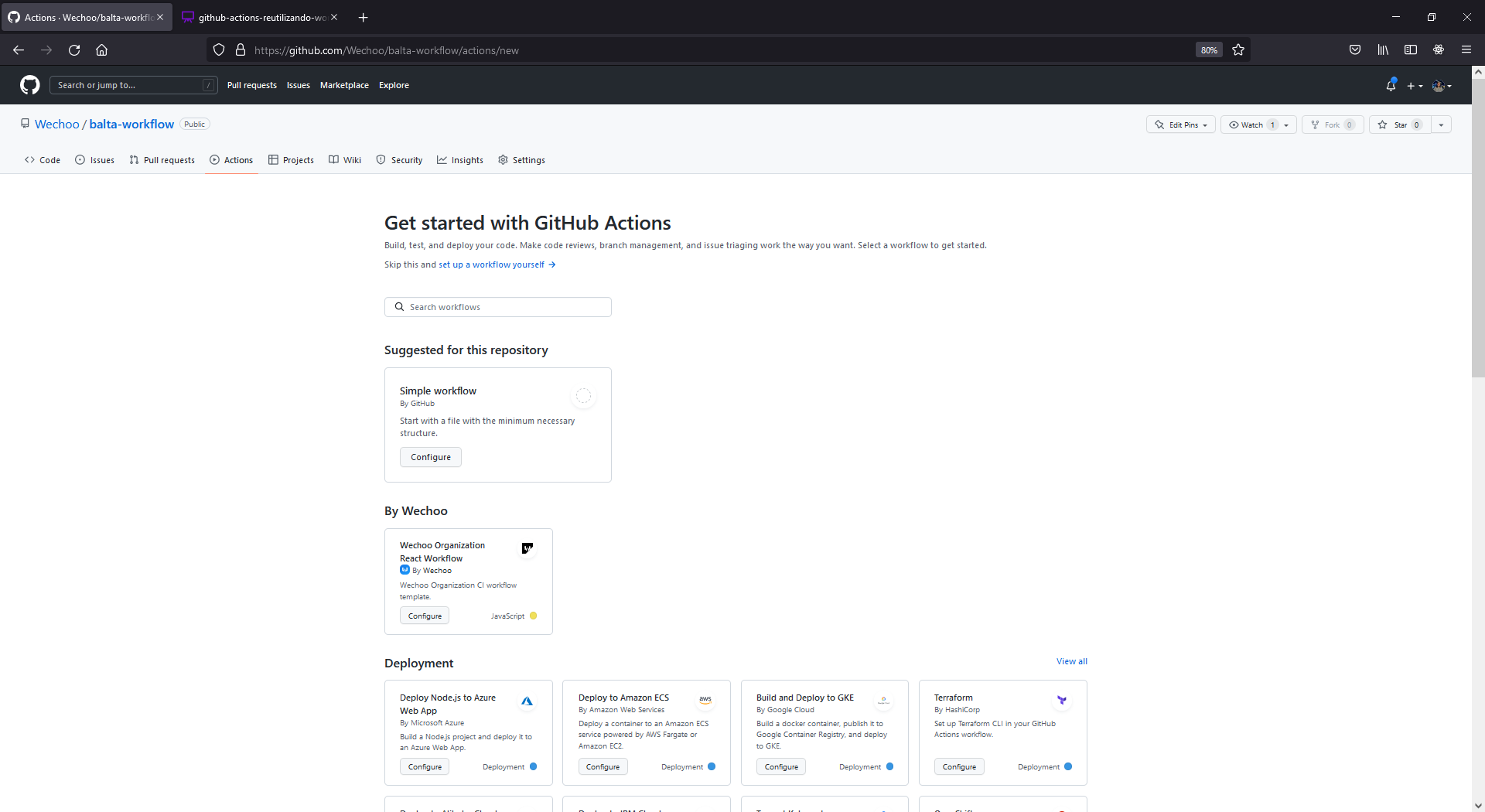
Task: Switch to the repository Pull requests tab
Action: 162,160
